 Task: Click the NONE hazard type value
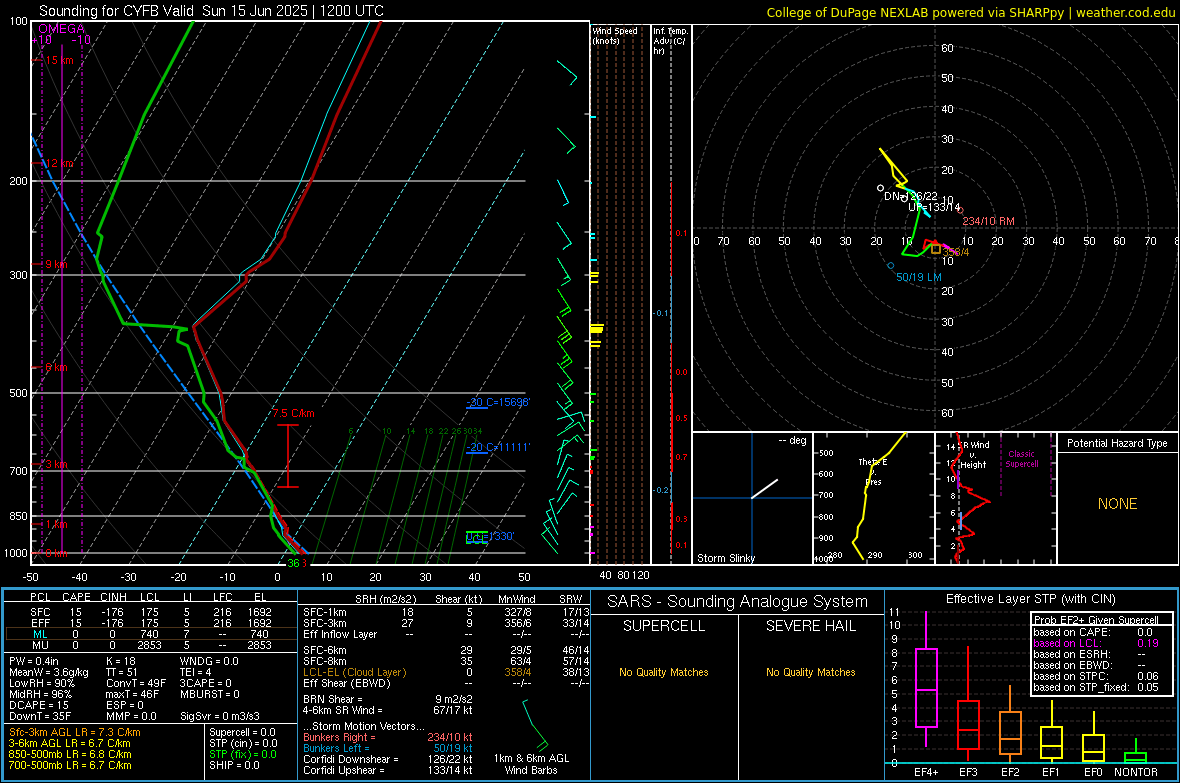1117,504
